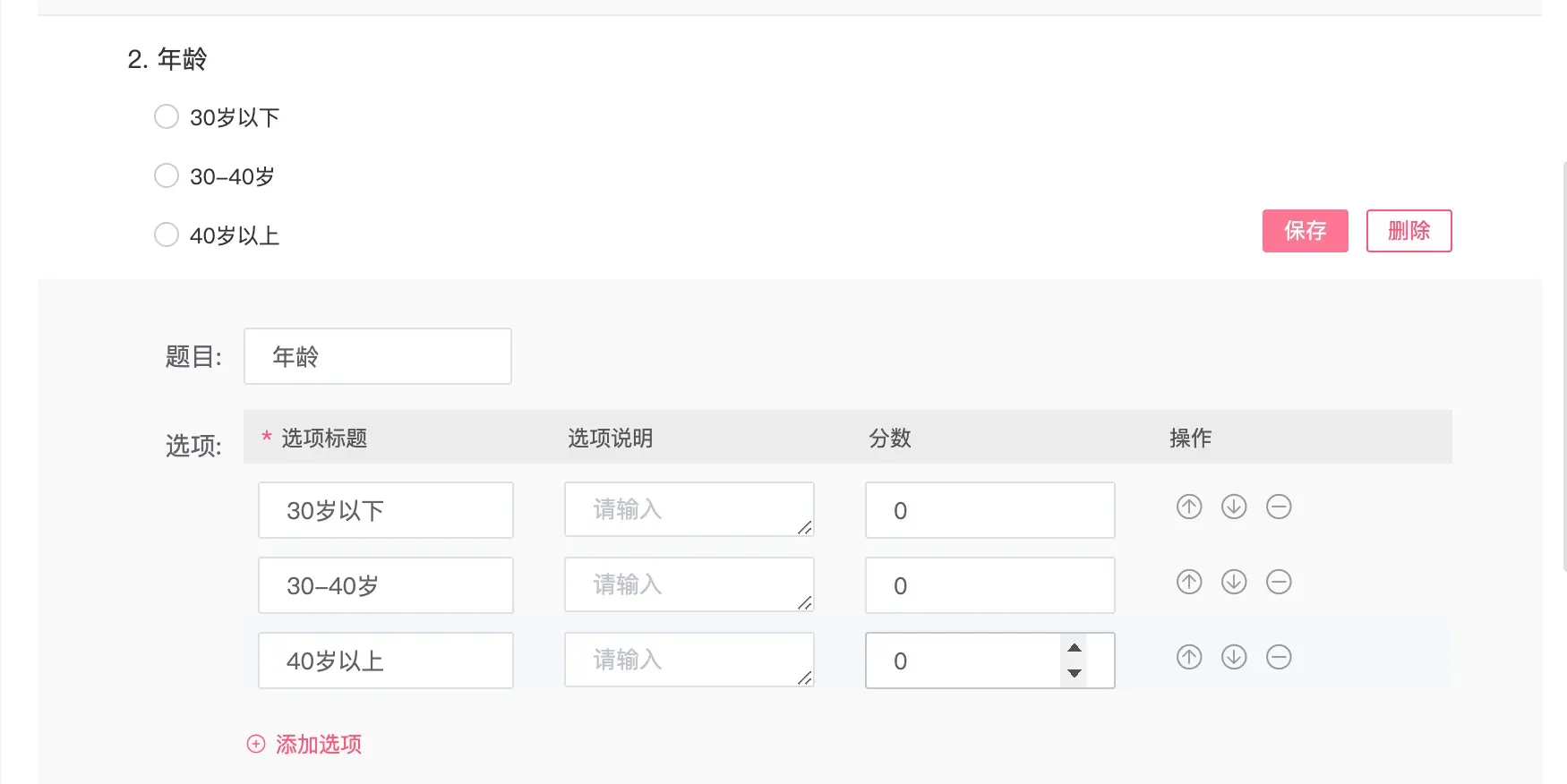Select the 40岁以上 radio button
The image size is (1567, 784).
tap(167, 234)
